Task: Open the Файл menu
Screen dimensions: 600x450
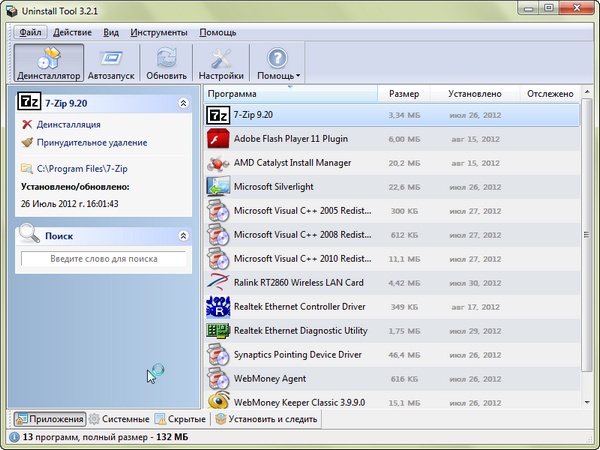Action: pos(29,32)
